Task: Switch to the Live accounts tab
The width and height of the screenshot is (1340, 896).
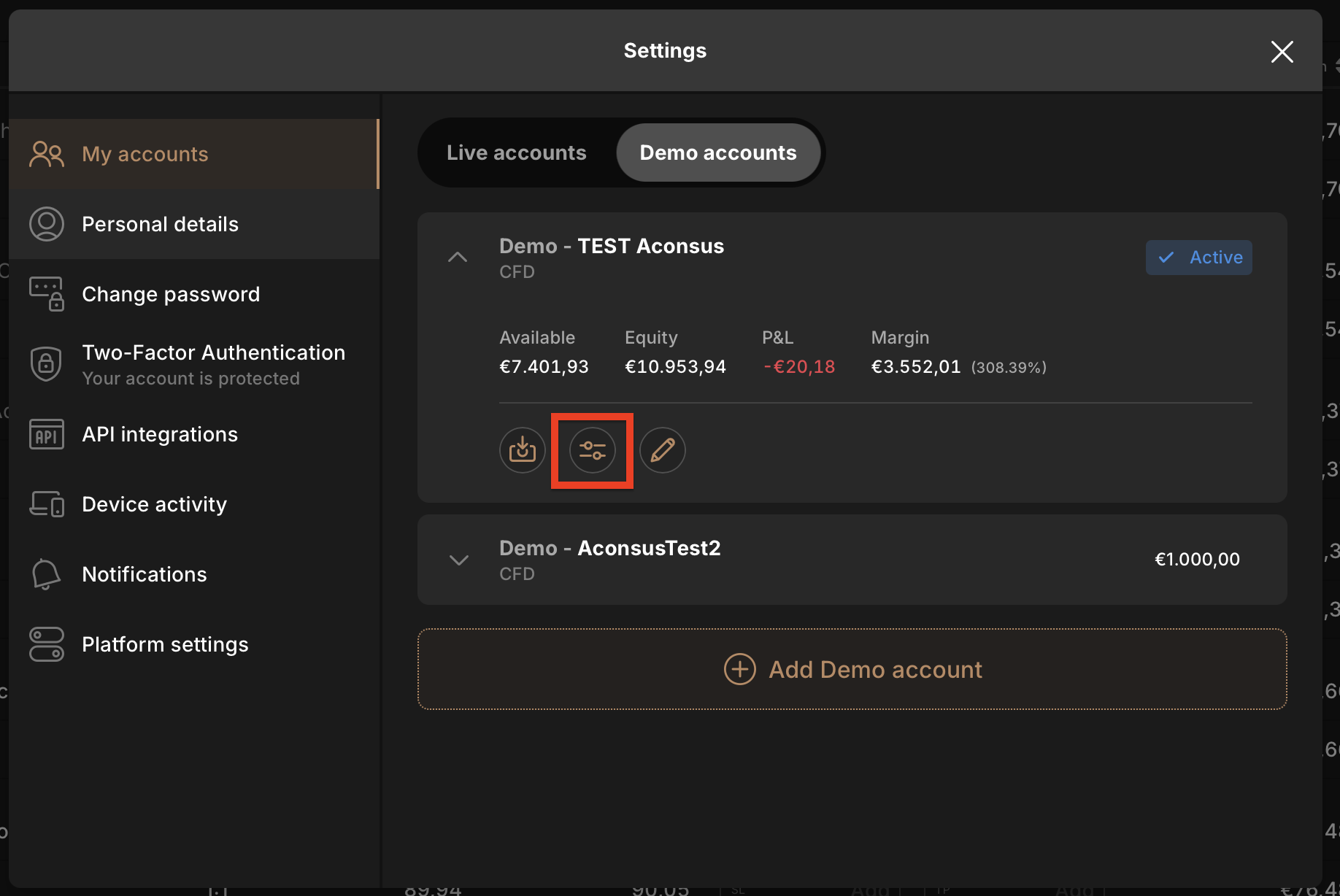Action: [516, 152]
